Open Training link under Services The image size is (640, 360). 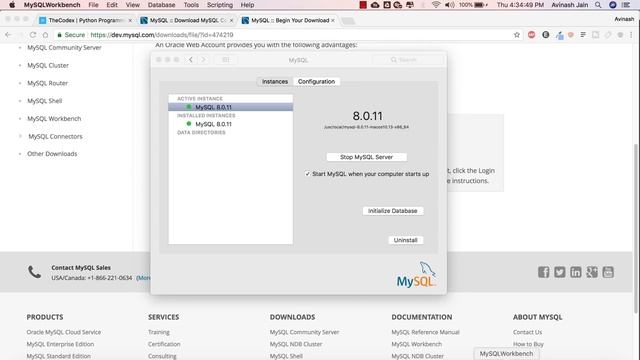tap(159, 332)
